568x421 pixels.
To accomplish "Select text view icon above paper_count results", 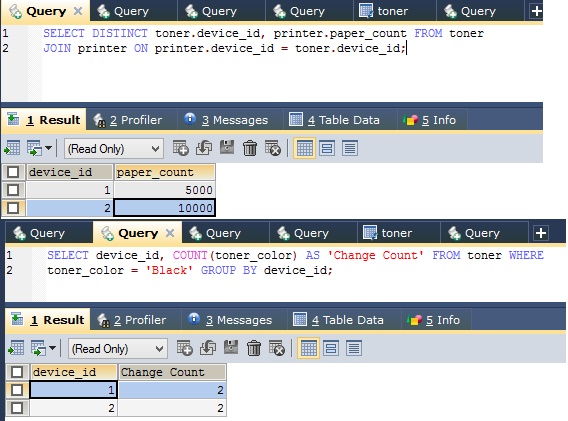I will tap(350, 148).
